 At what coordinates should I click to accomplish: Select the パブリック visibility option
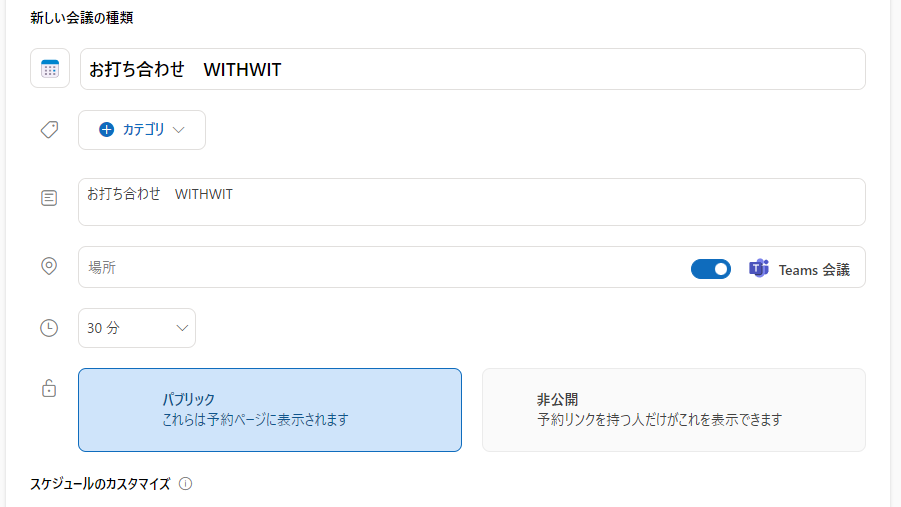click(x=270, y=410)
